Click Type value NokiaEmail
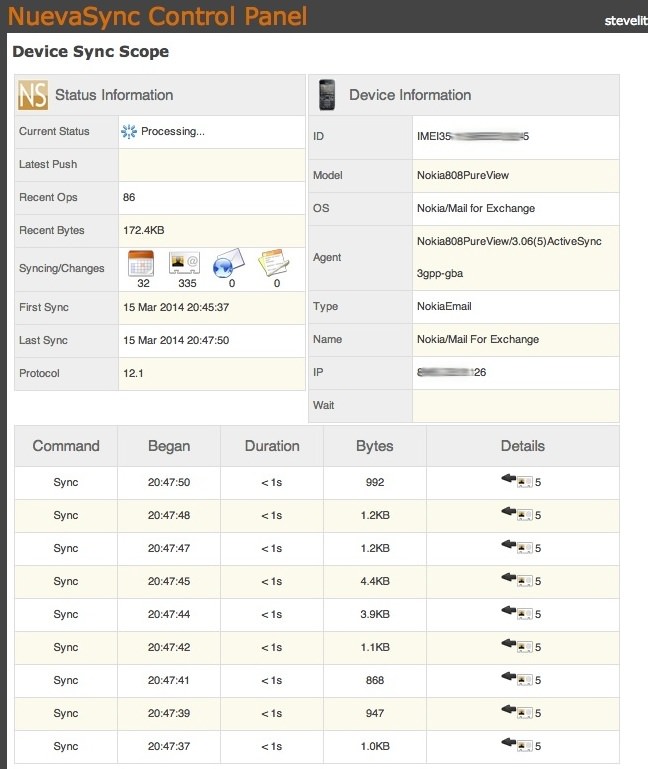The image size is (648, 769). [x=444, y=307]
